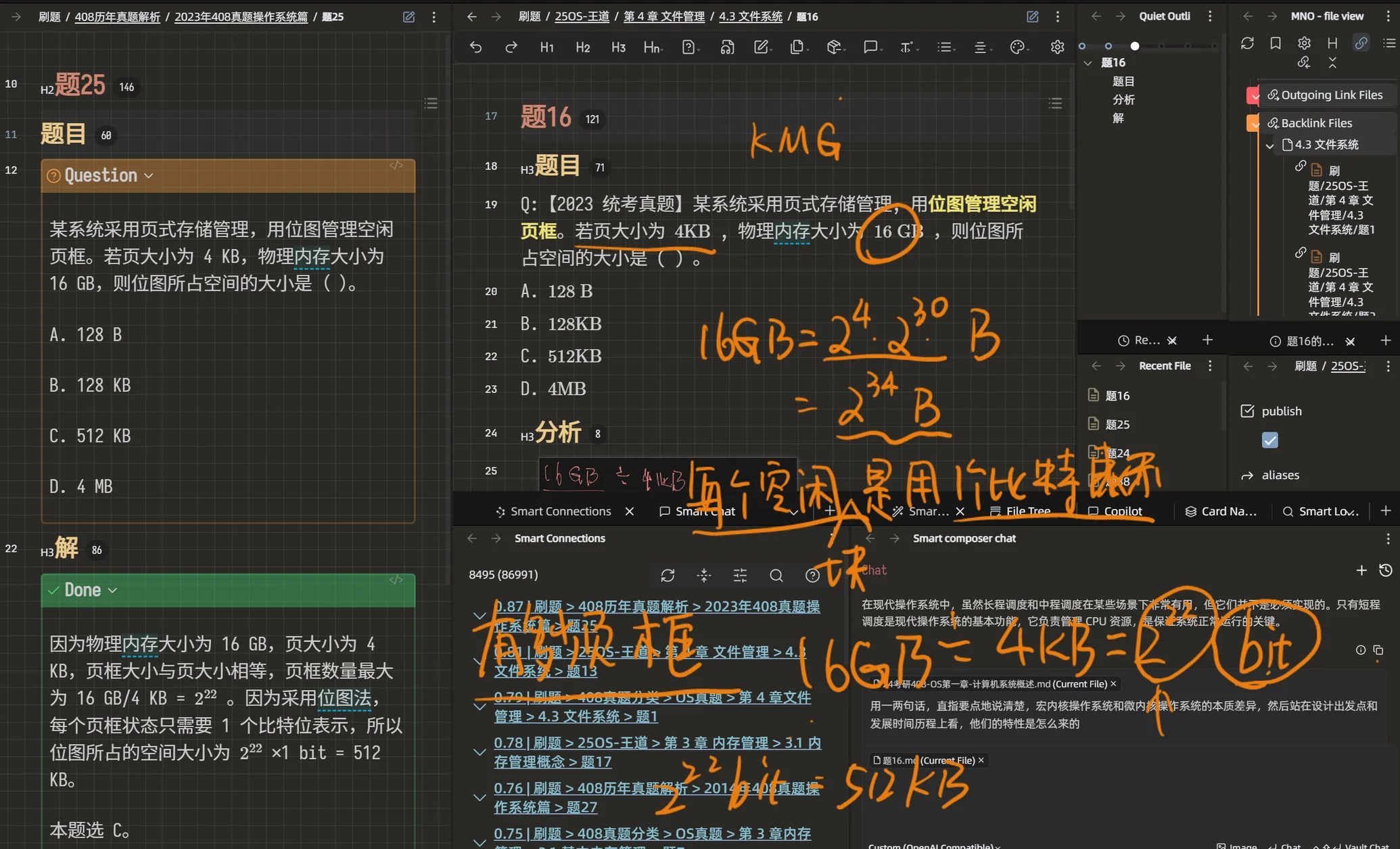Viewport: 1400px width, 849px height.
Task: Click bookmark icon in MNO file view
Action: pos(1276,43)
